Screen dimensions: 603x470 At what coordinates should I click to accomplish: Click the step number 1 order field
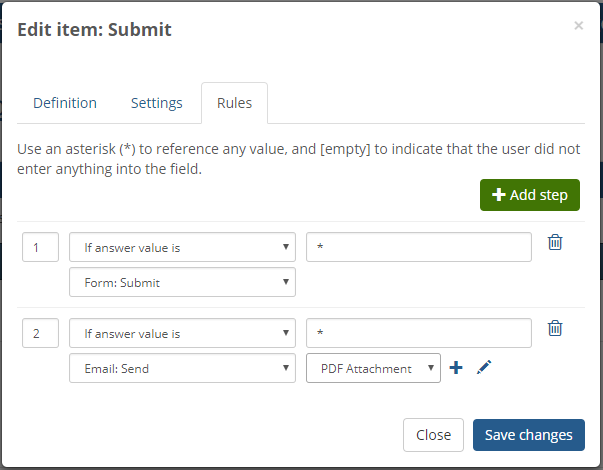click(40, 247)
